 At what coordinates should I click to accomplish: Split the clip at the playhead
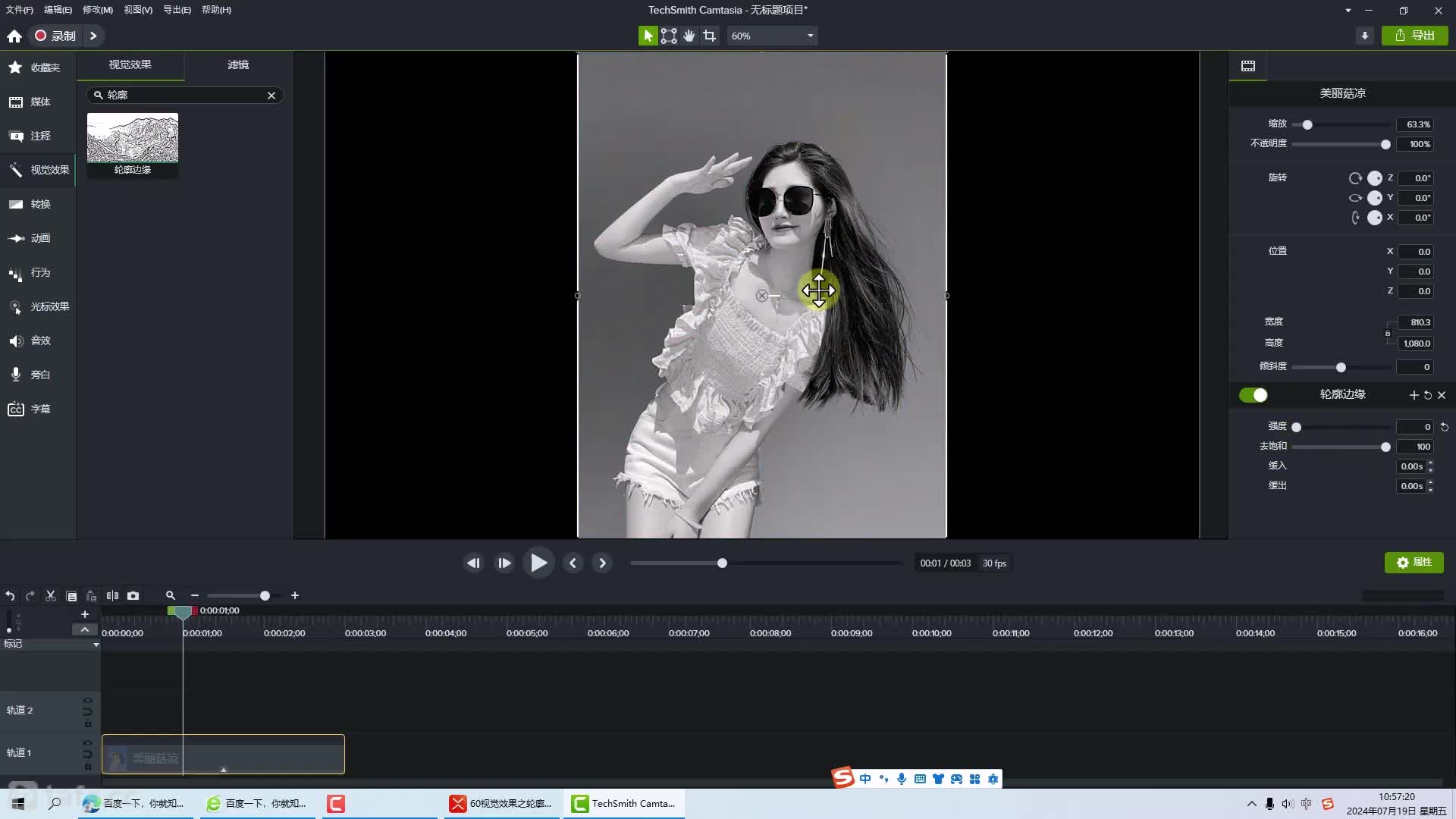[x=112, y=596]
